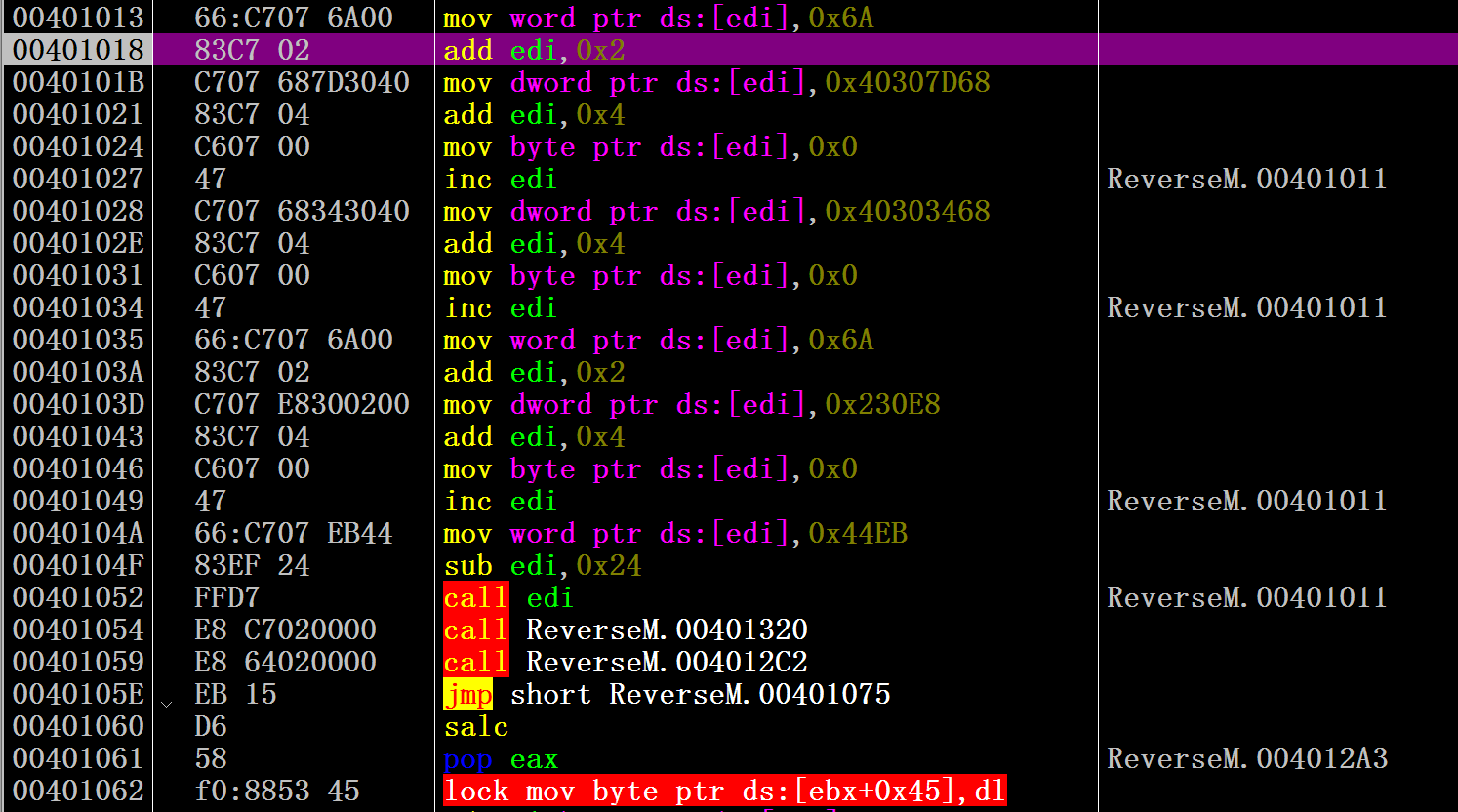Screen dimensions: 1458x812
Task: Click address 00401031
Action: point(78,275)
